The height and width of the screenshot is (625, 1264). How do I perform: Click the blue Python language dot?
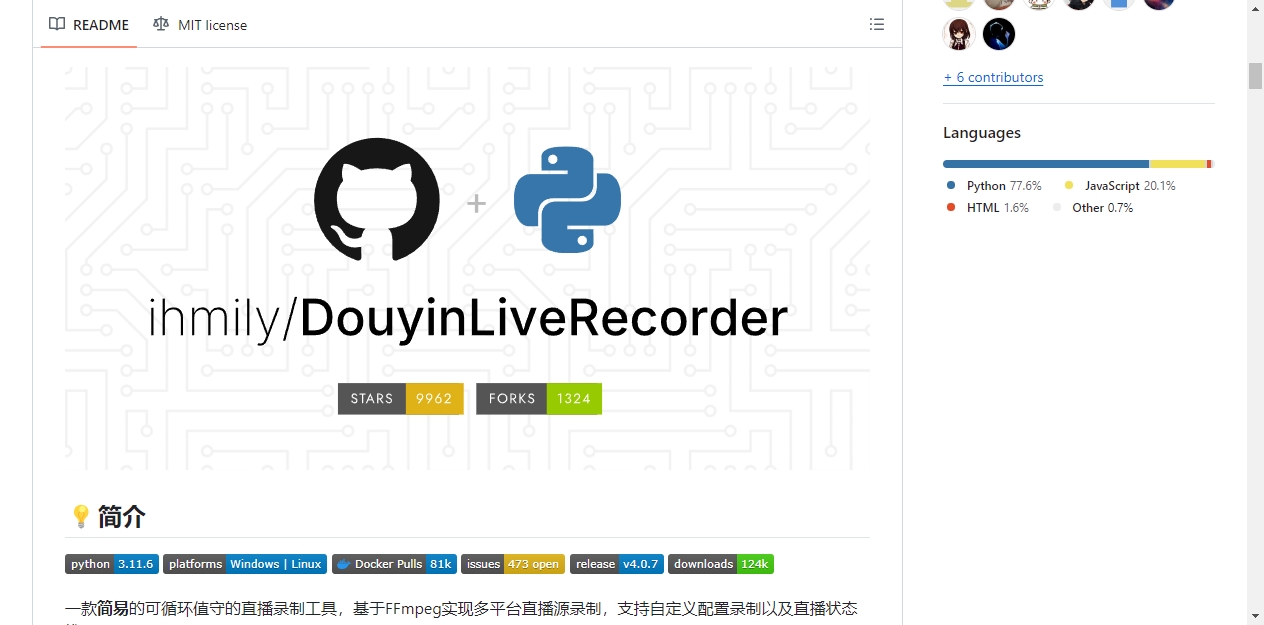point(951,186)
